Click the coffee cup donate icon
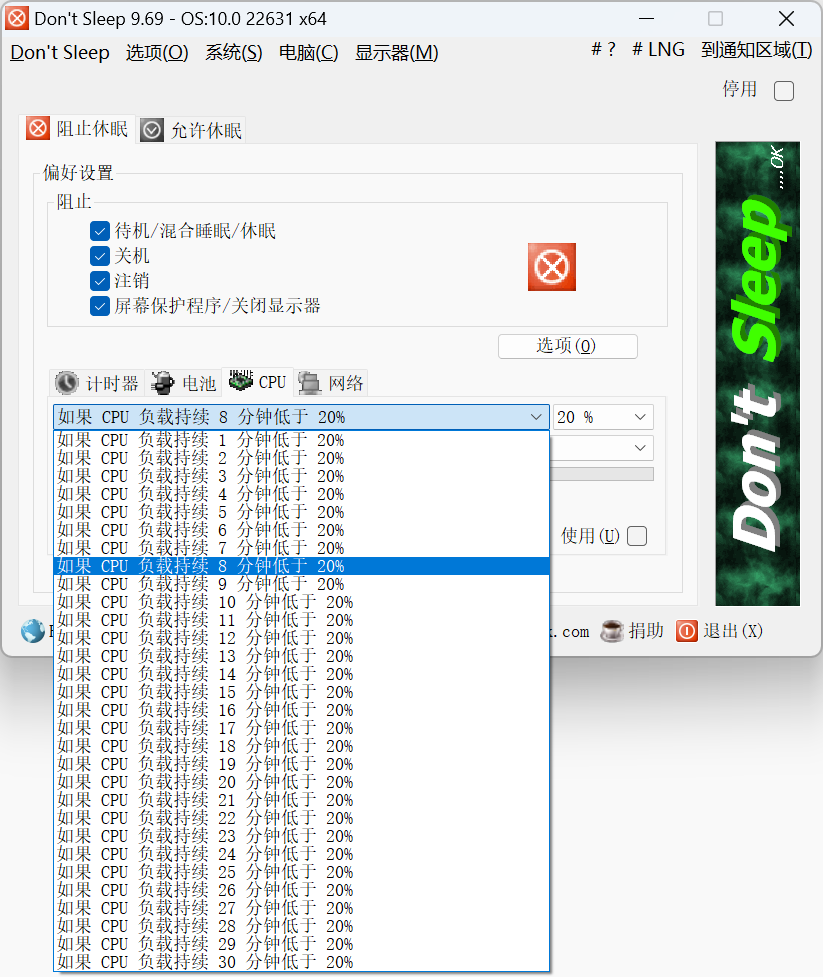This screenshot has height=977, width=823. [x=612, y=631]
